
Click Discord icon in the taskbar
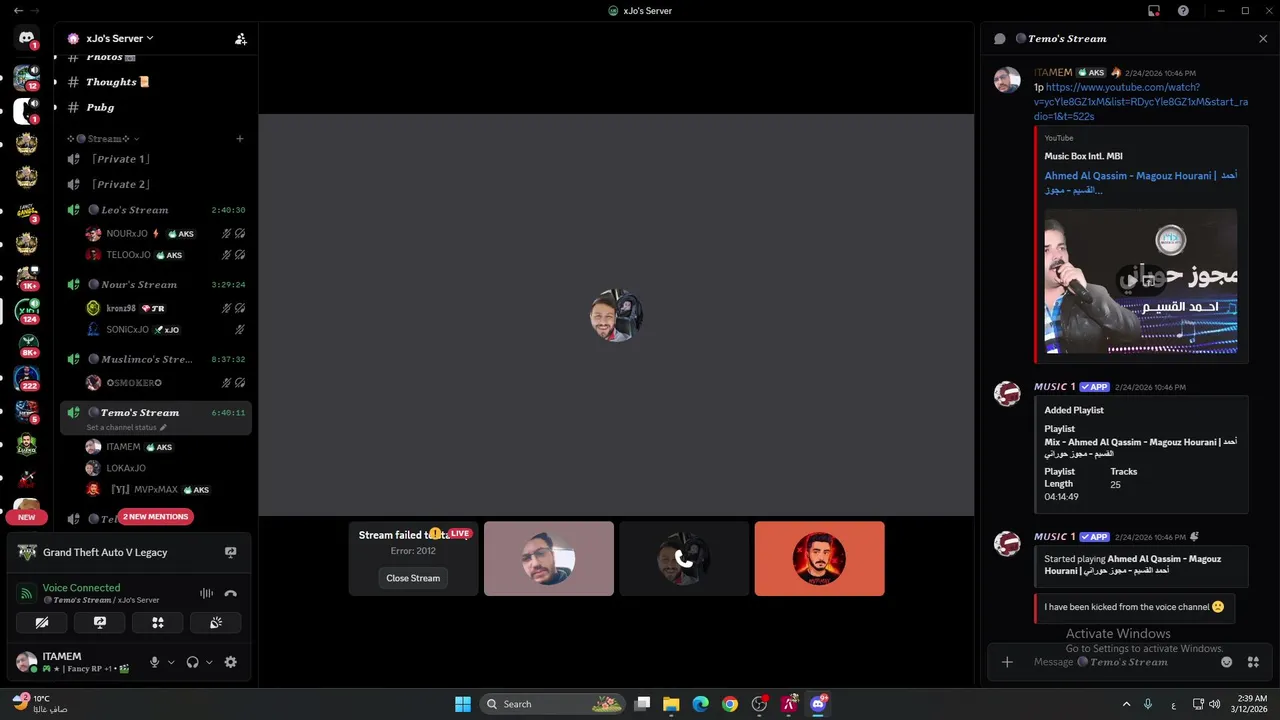[819, 704]
